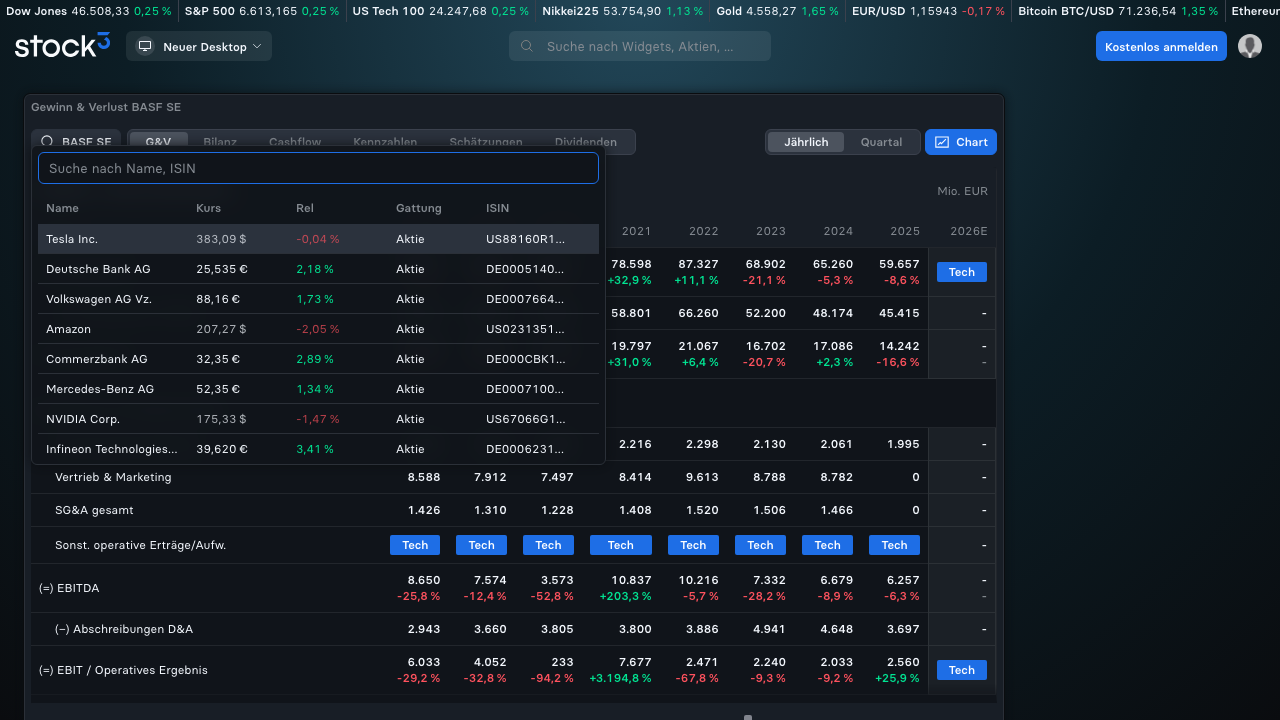
Task: Click Tech in the Sonst. operative 2025 column
Action: click(894, 545)
